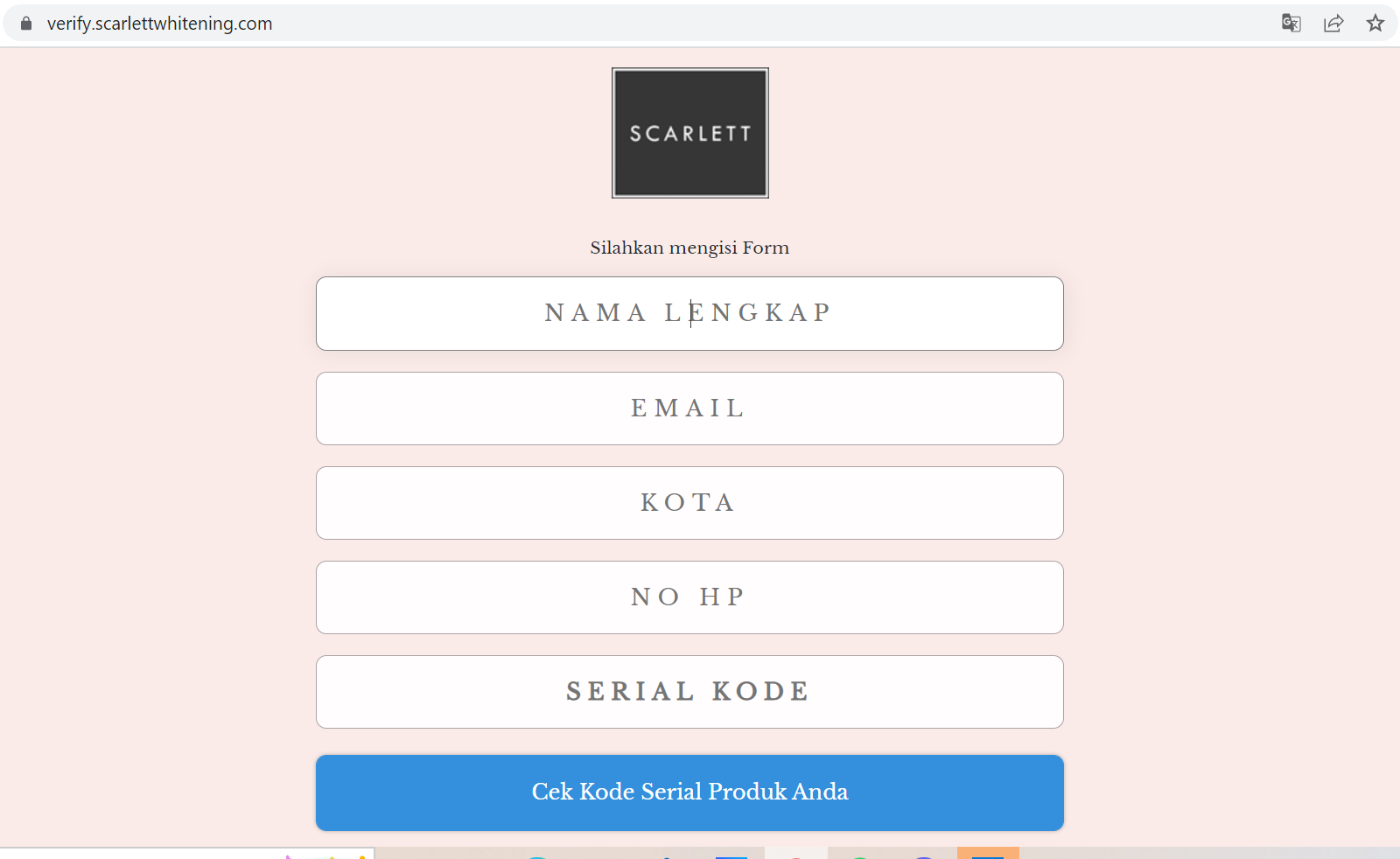Place cursor in the full name box

[689, 313]
